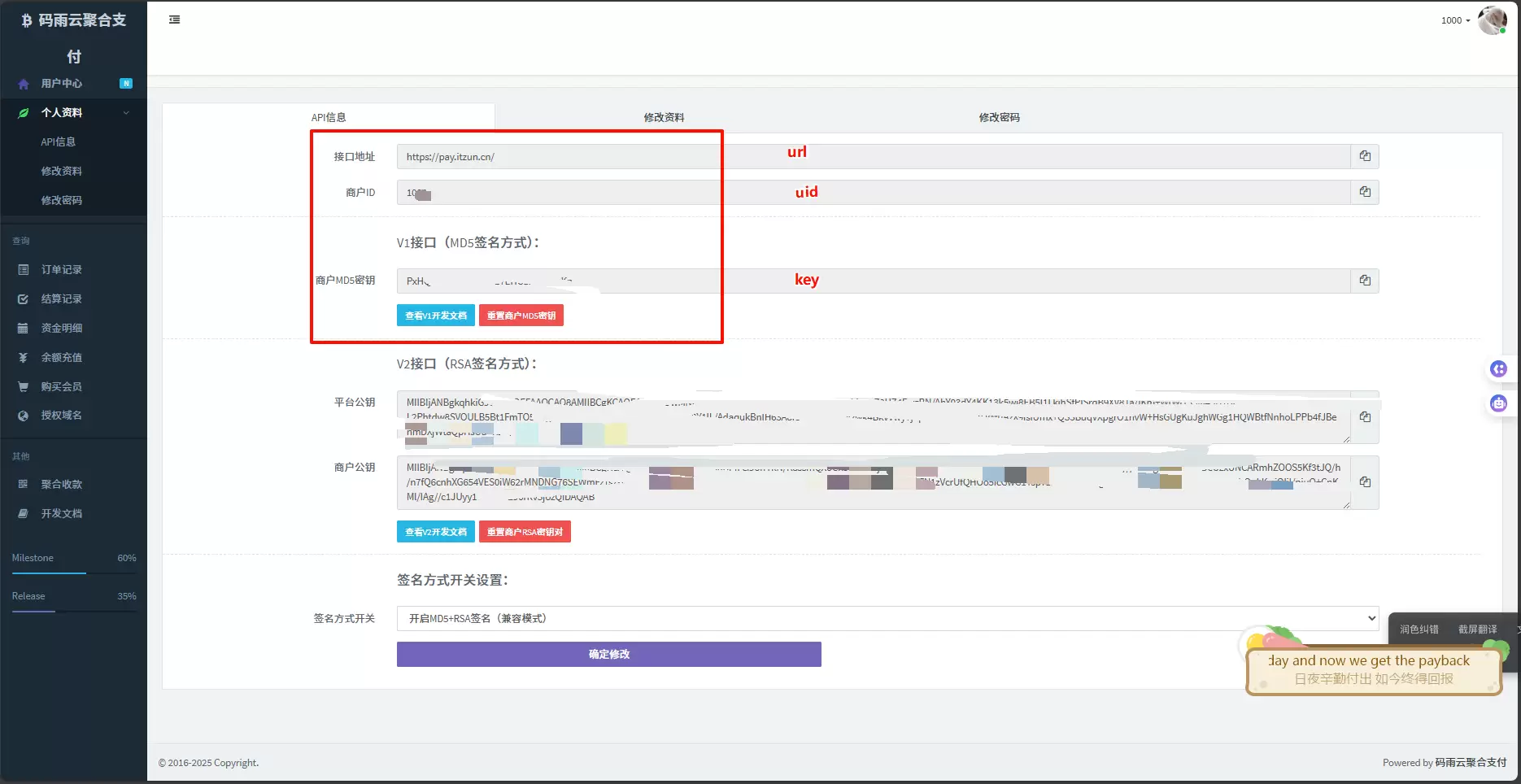This screenshot has width=1521, height=784.
Task: Copy the 接口地址 URL with its copy icon
Action: tap(1365, 156)
